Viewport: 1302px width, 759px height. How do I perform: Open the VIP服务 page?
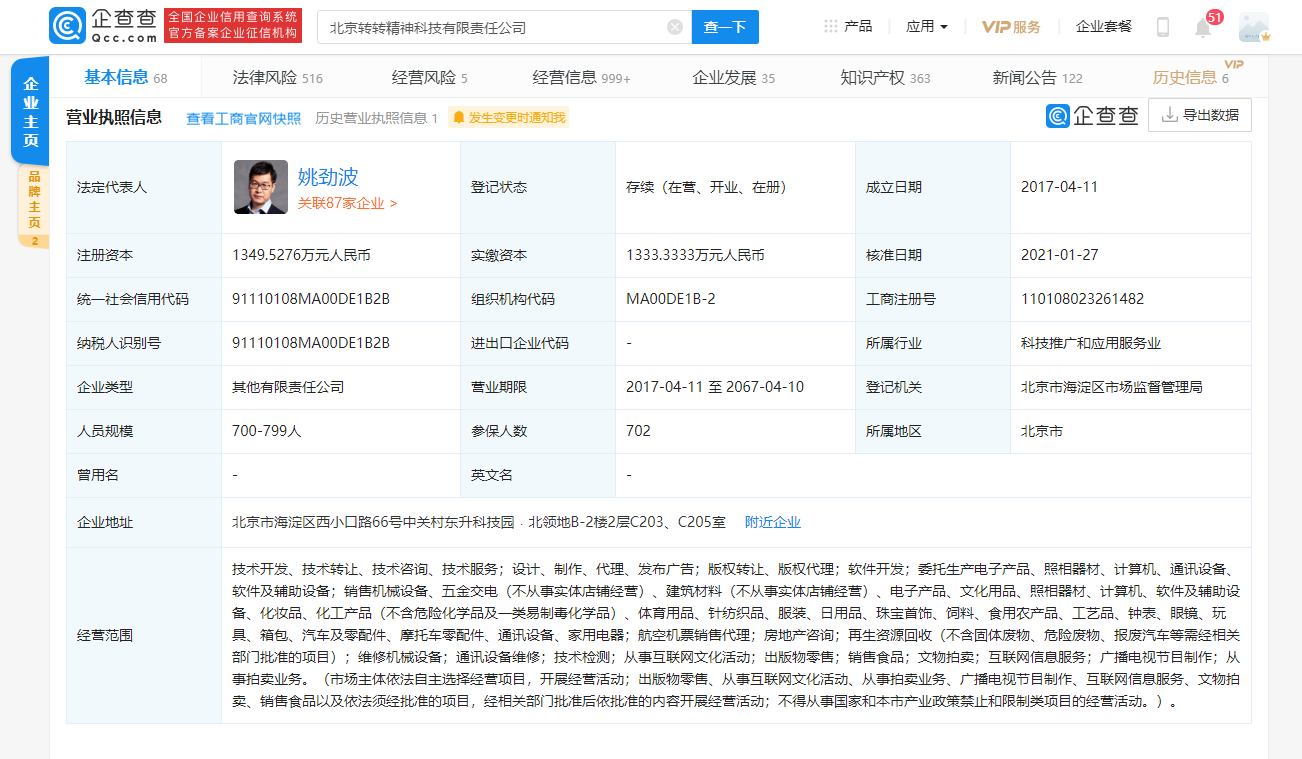coord(1011,27)
